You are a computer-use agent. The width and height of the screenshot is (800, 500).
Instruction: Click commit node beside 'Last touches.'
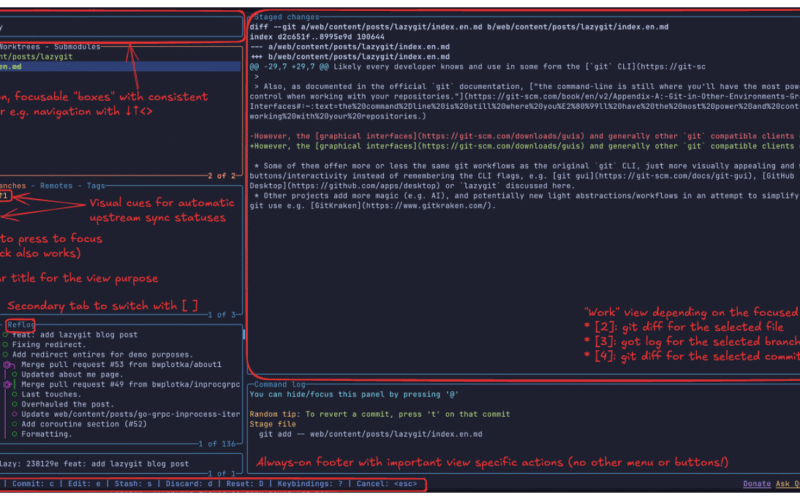pyautogui.click(x=13, y=394)
